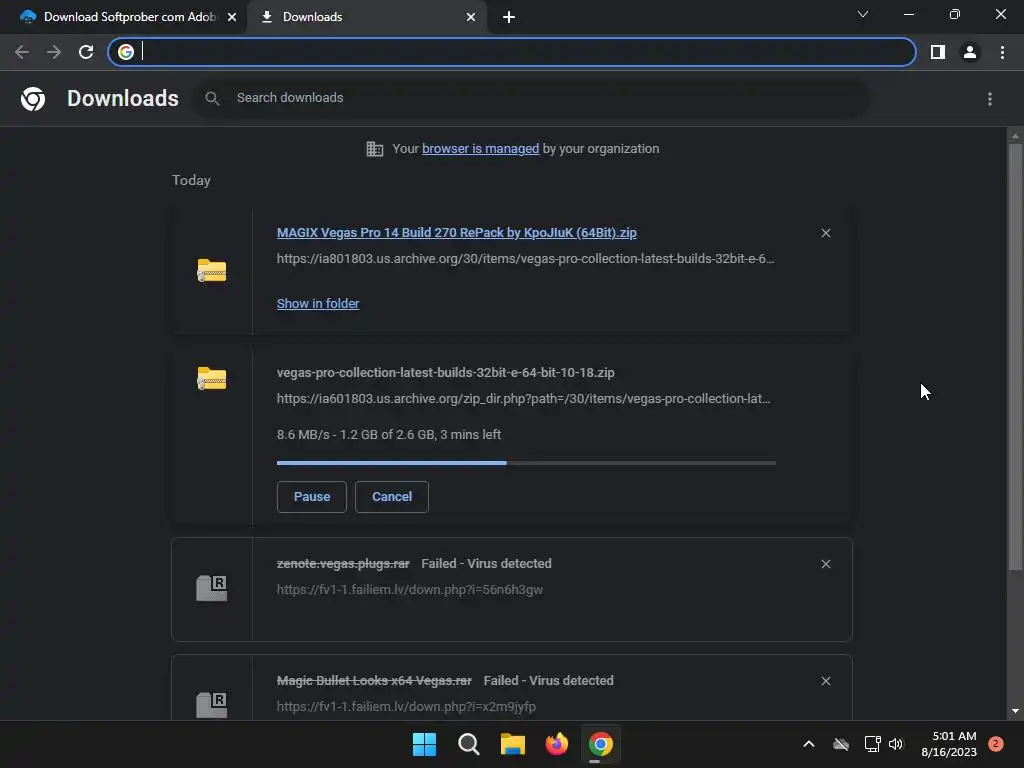The image size is (1024, 768).
Task: Click the search magnifier in downloads bar
Action: [212, 99]
